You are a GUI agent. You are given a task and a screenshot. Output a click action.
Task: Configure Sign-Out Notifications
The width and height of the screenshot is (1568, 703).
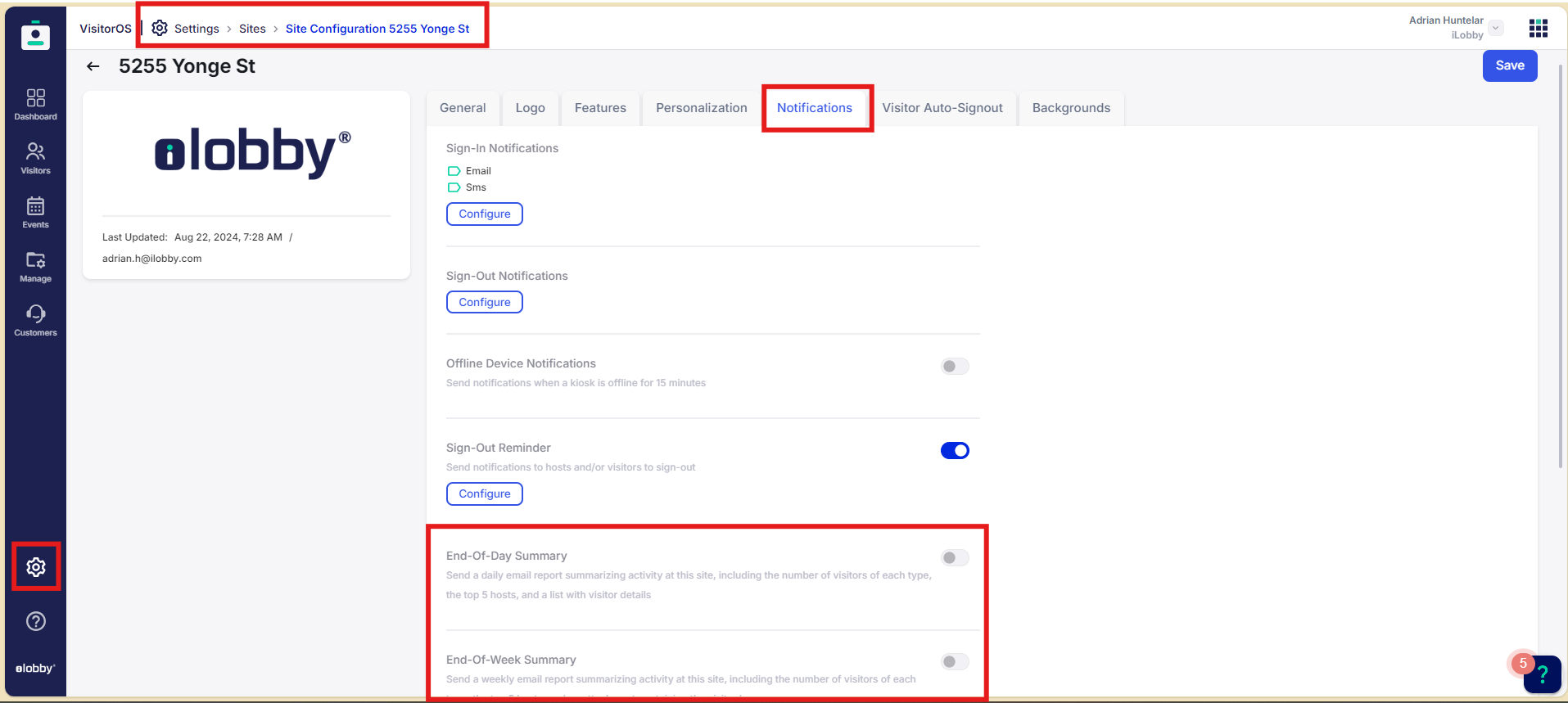tap(485, 302)
